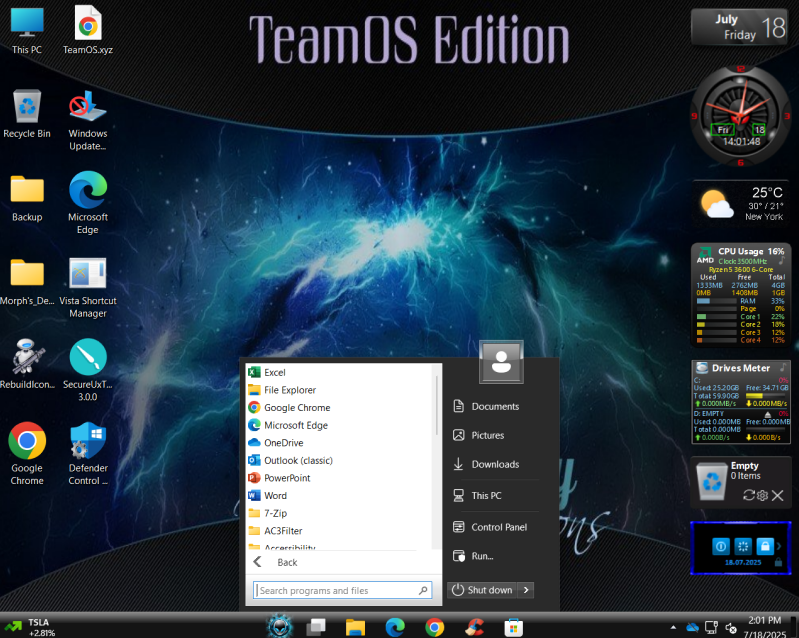Open Recycle Bin gadget settings gear

pos(762,495)
